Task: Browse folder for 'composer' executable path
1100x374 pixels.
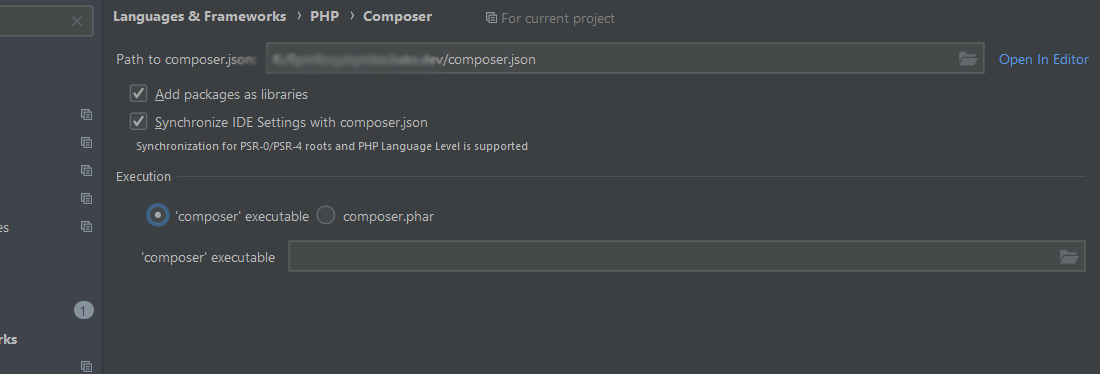Action: pos(1068,257)
